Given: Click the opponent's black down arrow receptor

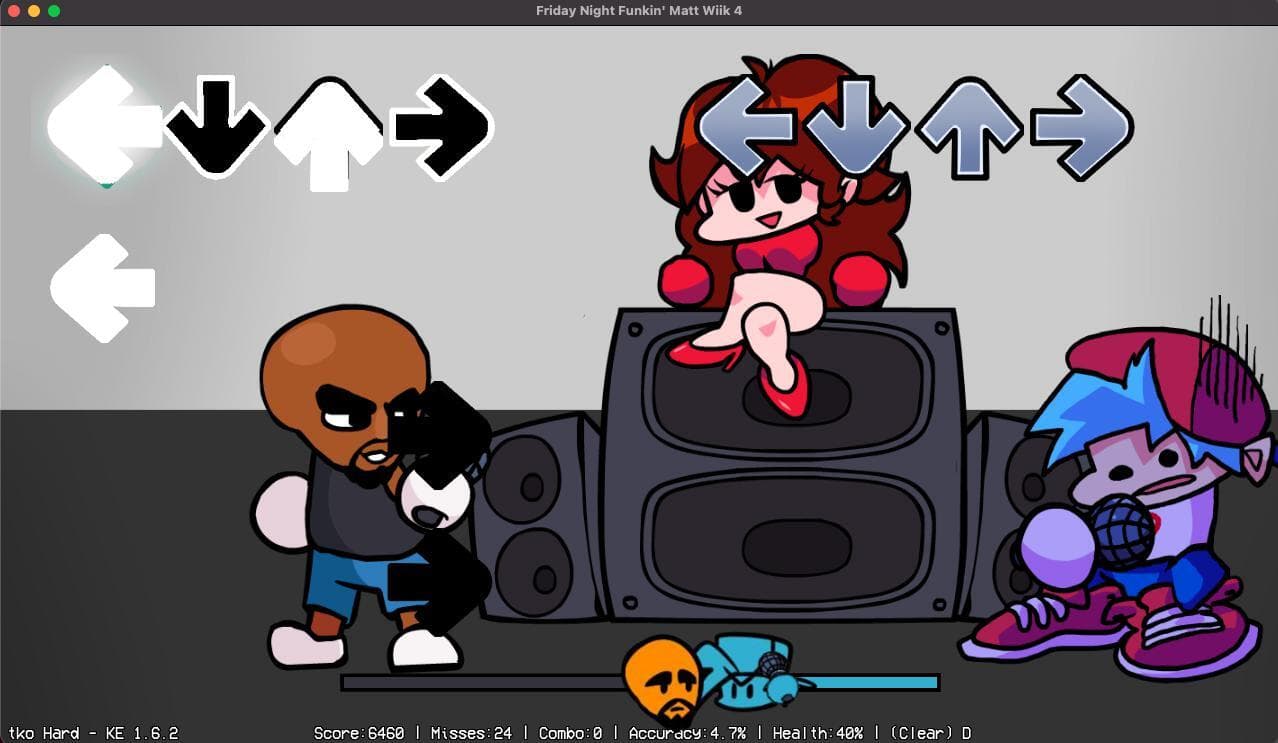Looking at the screenshot, I should pyautogui.click(x=217, y=127).
